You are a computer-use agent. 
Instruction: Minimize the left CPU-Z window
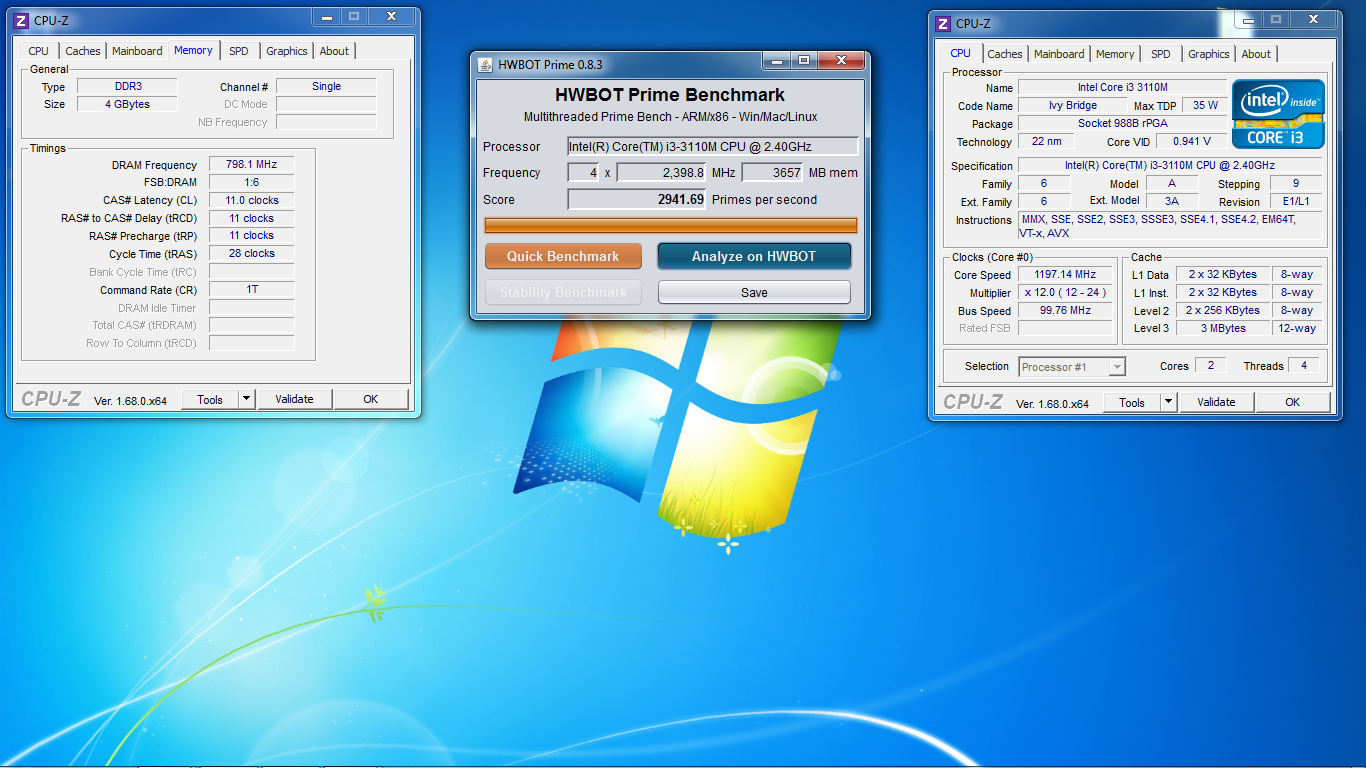point(328,16)
